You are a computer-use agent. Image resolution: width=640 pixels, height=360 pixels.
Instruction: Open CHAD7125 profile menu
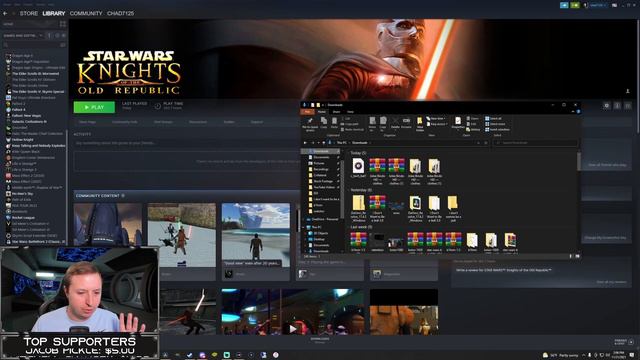120,13
